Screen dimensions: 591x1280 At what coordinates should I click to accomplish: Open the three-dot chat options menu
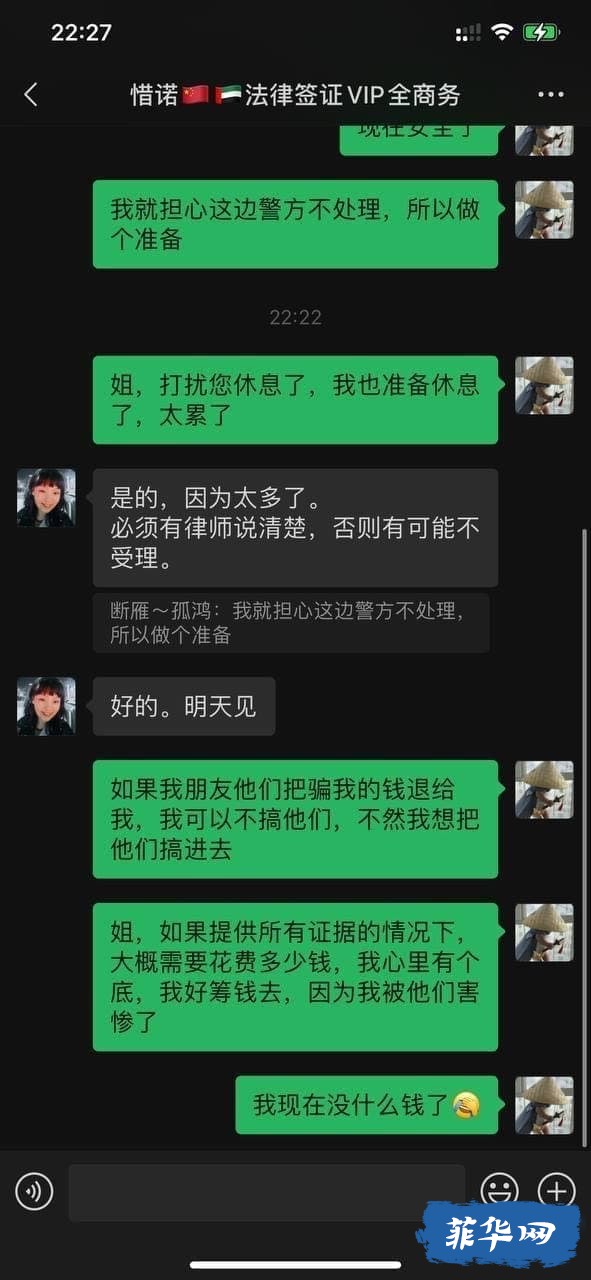(551, 95)
